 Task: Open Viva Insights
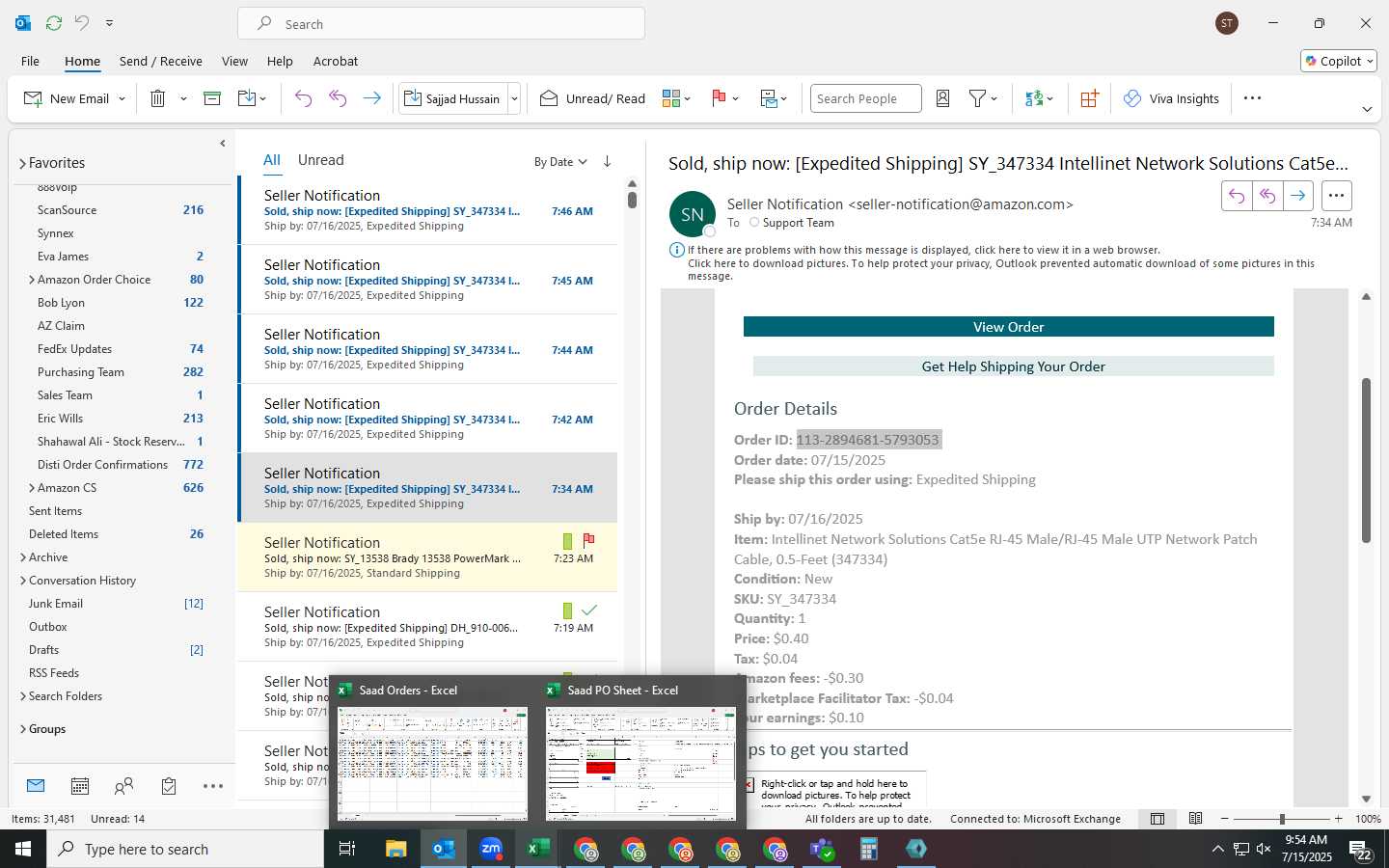tap(1171, 98)
